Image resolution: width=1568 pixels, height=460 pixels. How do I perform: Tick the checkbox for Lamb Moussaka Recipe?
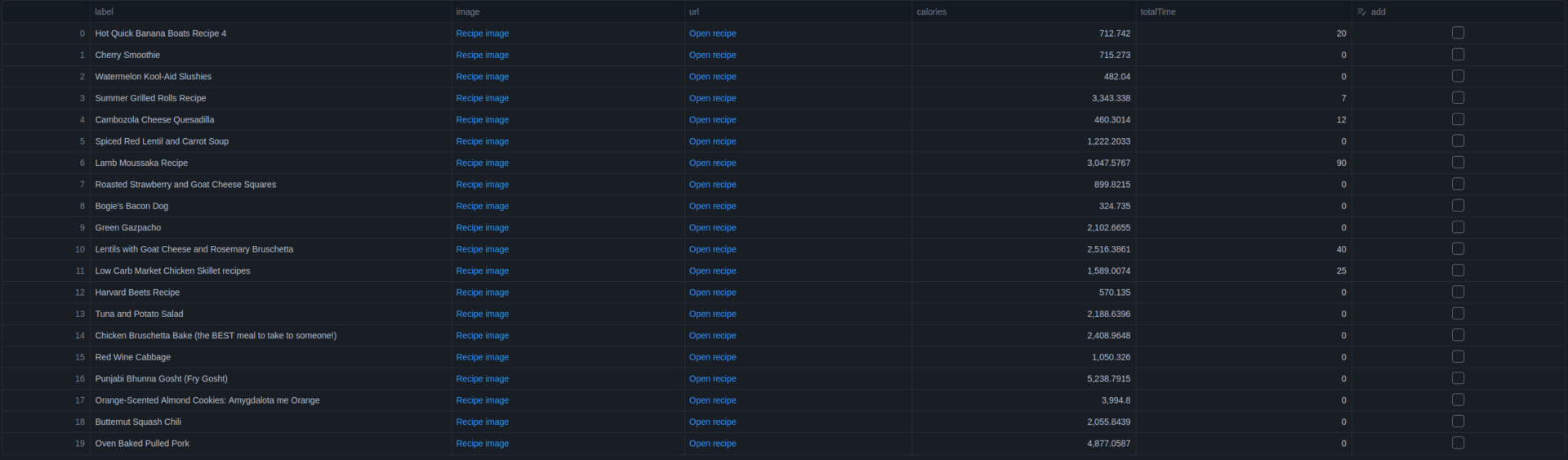(1458, 163)
